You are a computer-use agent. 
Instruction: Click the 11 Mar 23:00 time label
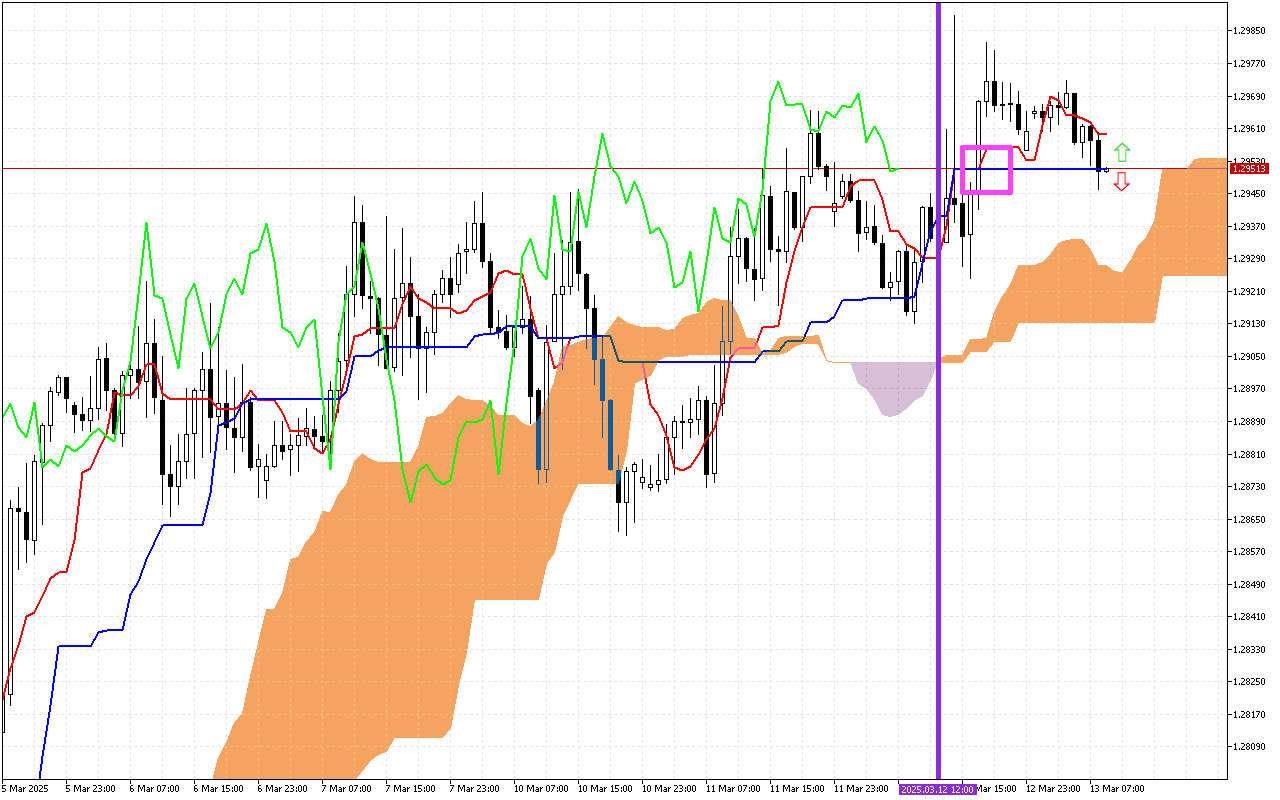[x=862, y=789]
